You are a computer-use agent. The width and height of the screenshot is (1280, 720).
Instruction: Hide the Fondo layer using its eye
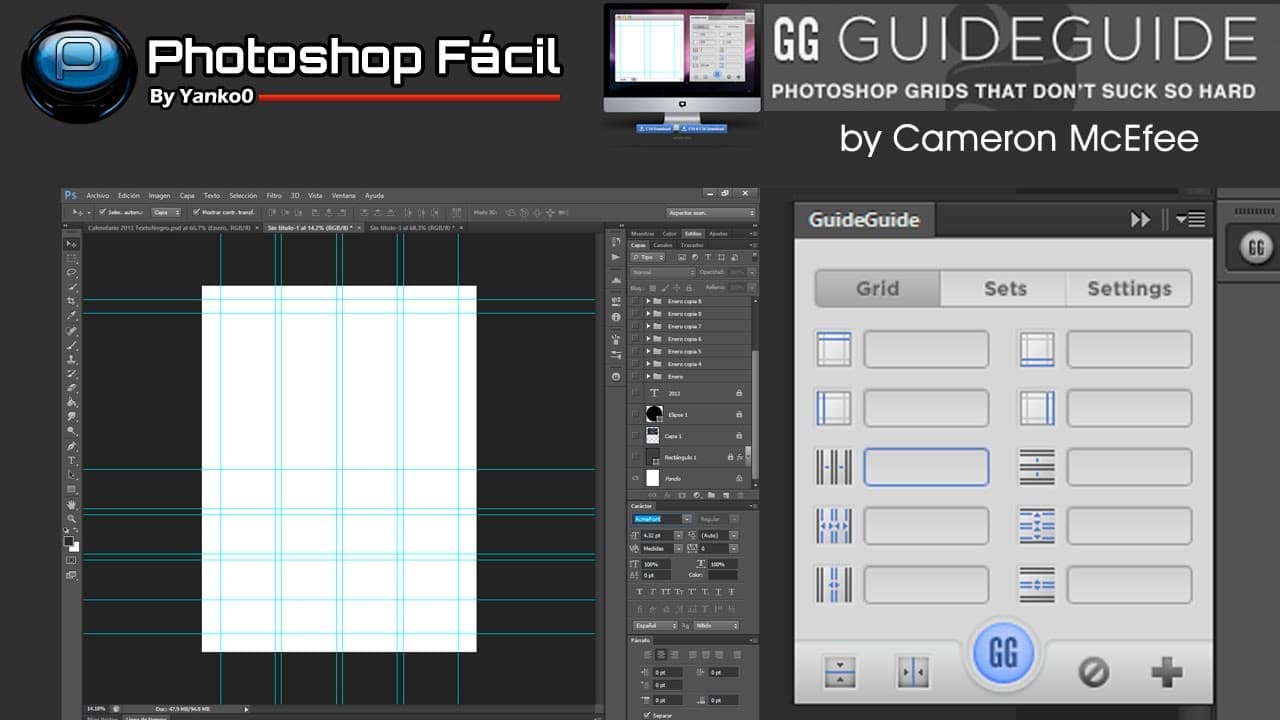[x=635, y=479]
